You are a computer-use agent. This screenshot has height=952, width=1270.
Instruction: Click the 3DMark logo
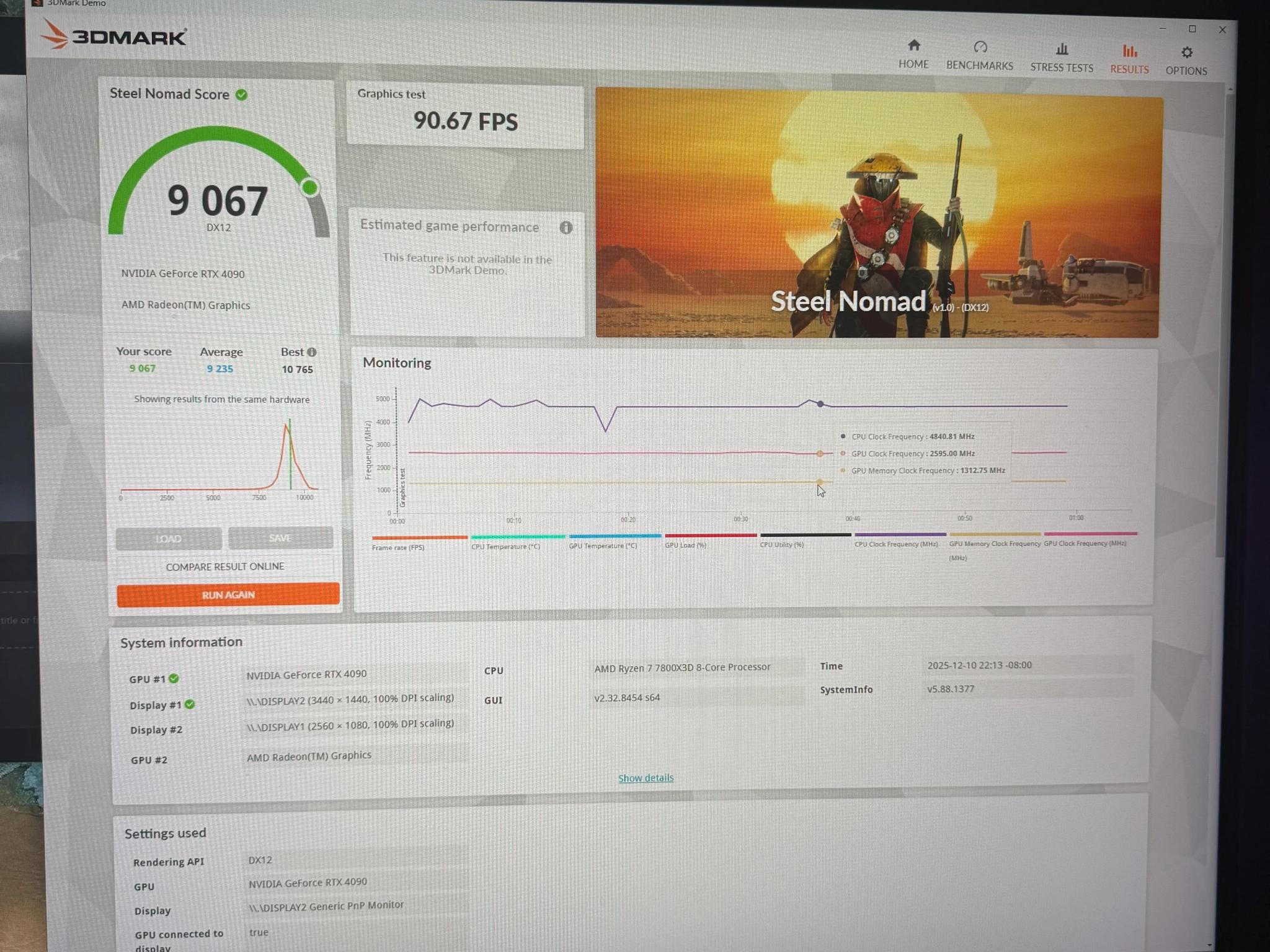click(113, 35)
